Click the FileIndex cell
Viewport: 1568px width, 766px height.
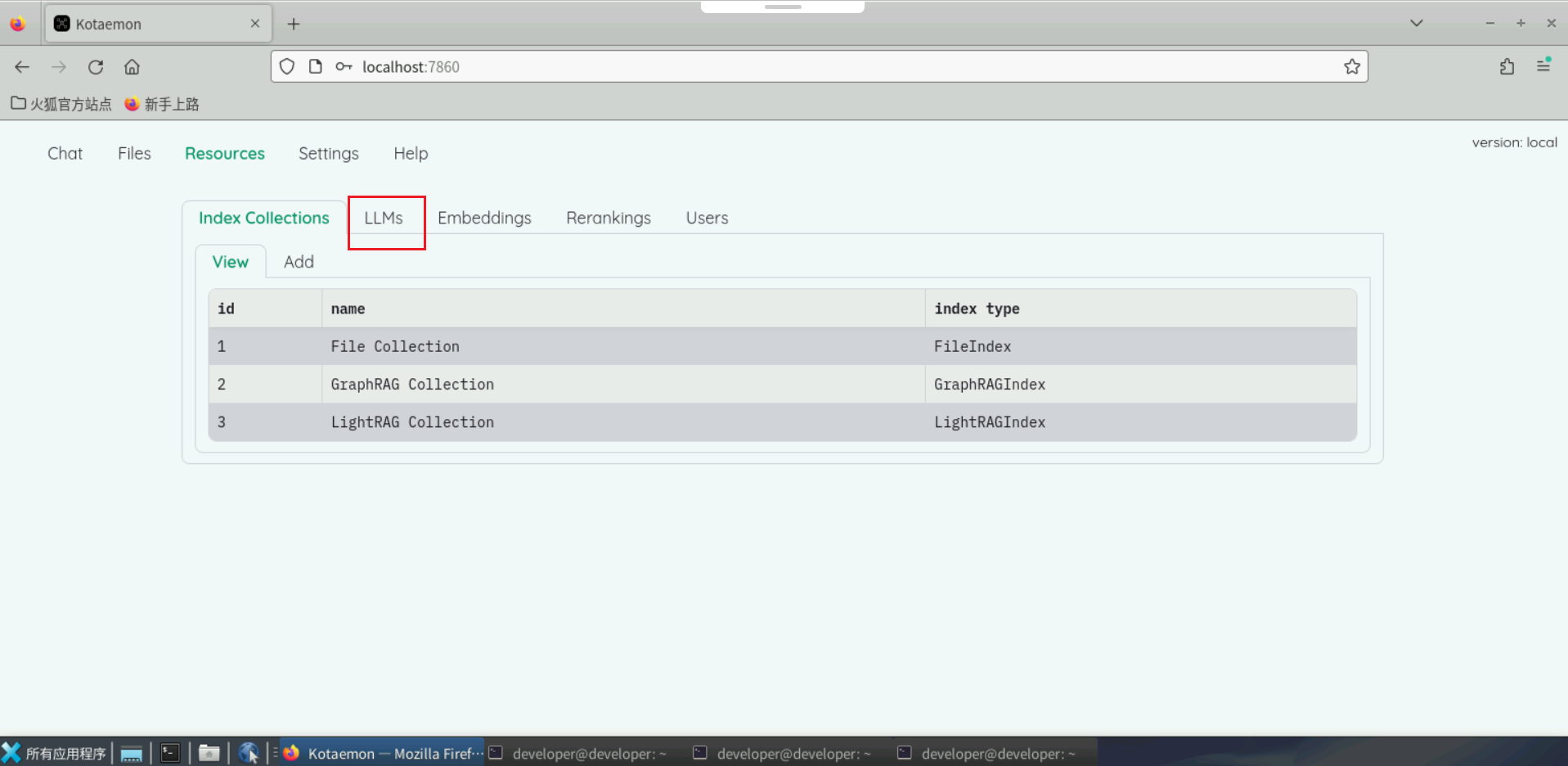coord(1141,346)
